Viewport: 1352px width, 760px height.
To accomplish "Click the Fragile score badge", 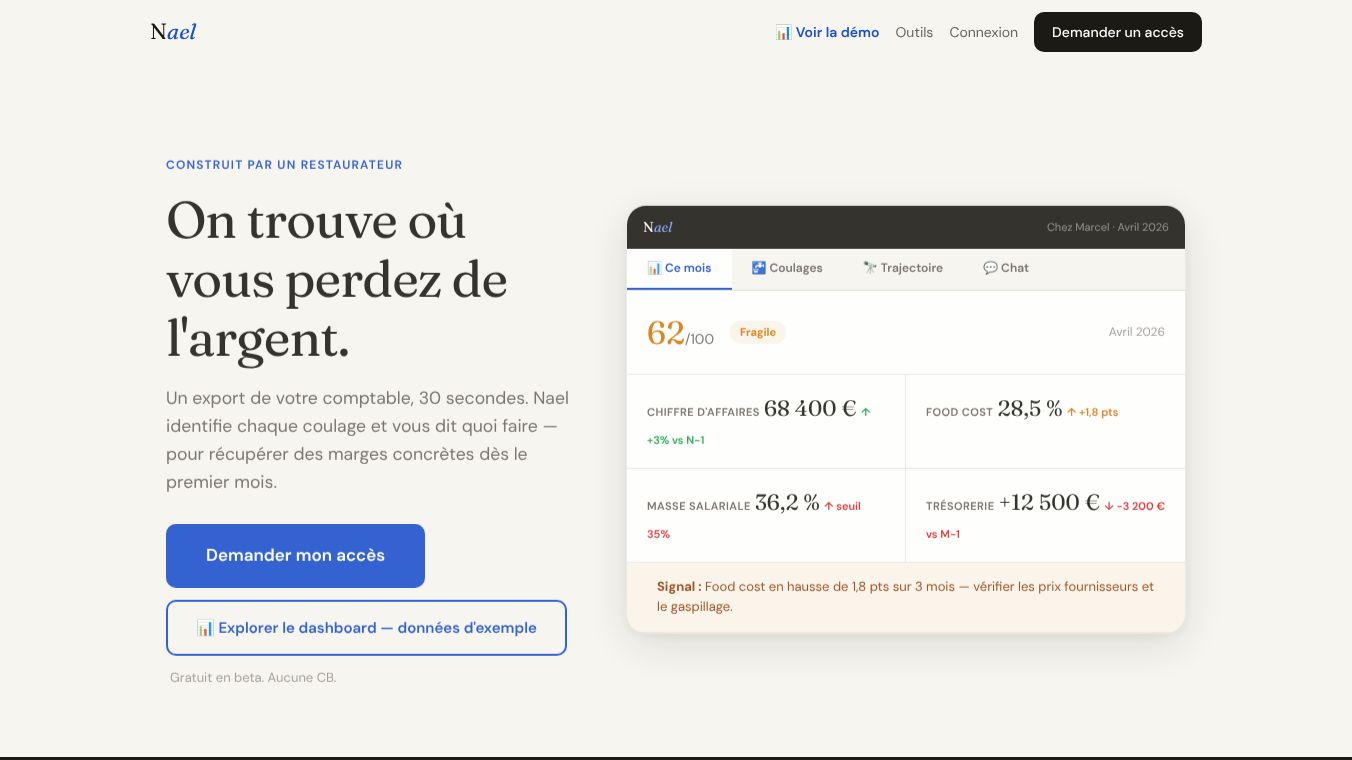I will pyautogui.click(x=758, y=332).
